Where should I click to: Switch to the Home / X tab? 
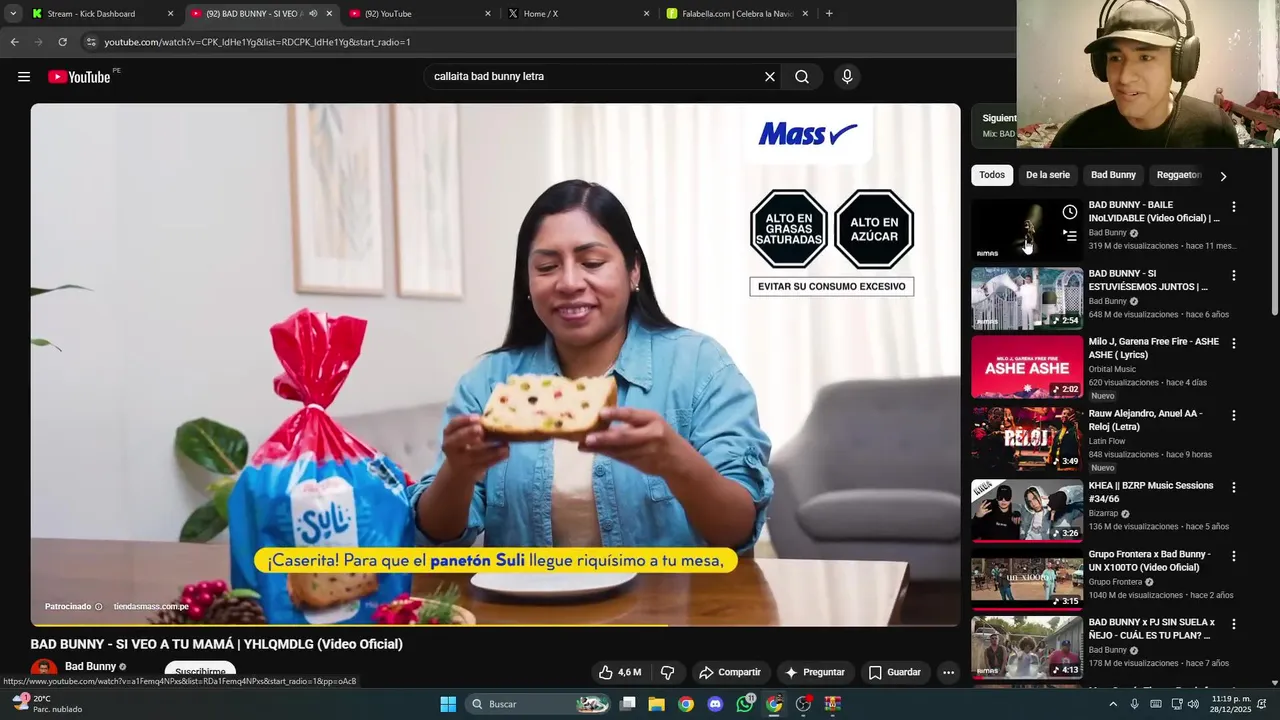click(578, 14)
